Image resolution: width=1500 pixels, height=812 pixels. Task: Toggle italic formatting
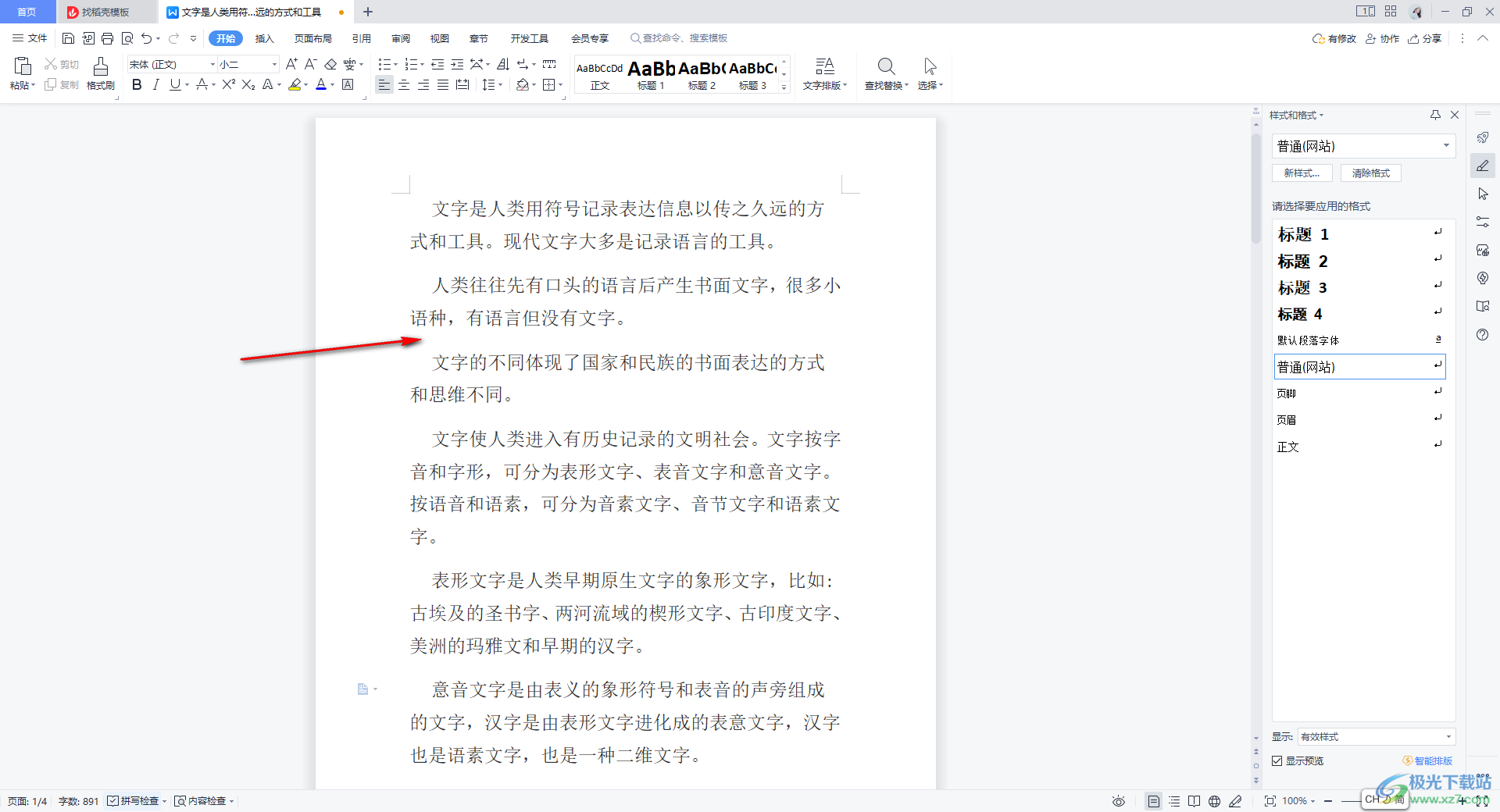[x=155, y=84]
